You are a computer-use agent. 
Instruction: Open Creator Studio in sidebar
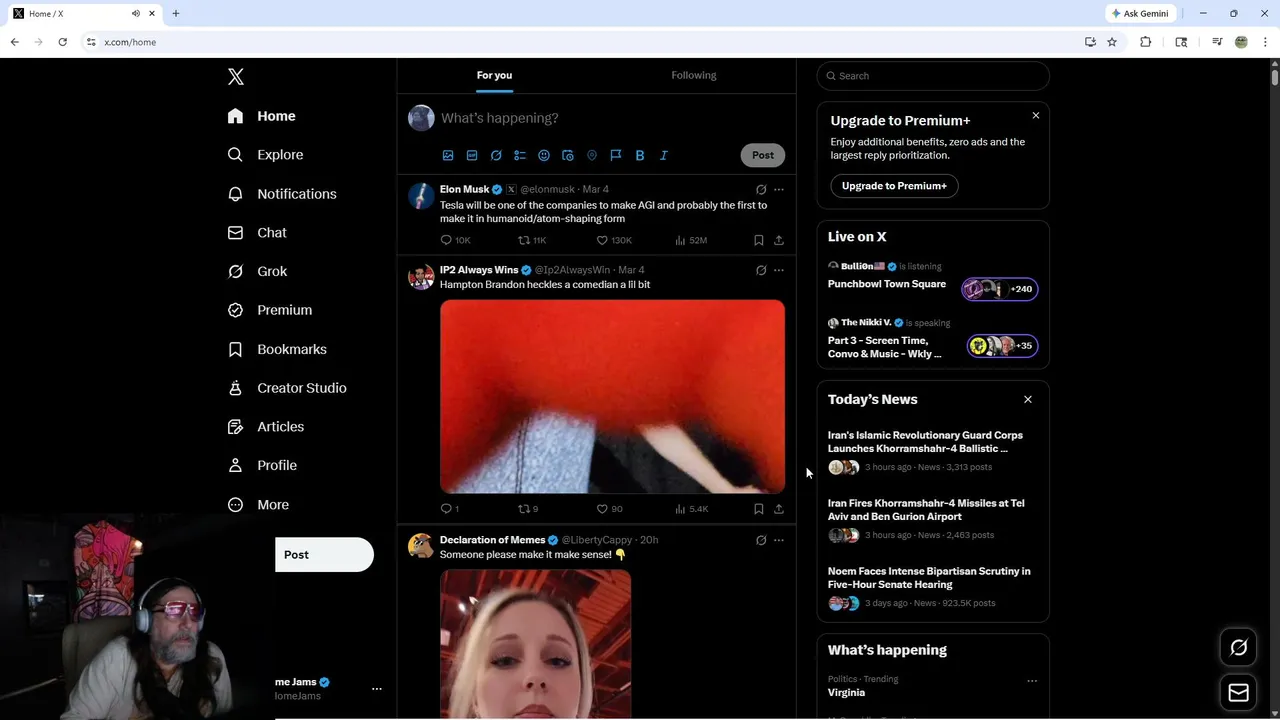(x=287, y=388)
